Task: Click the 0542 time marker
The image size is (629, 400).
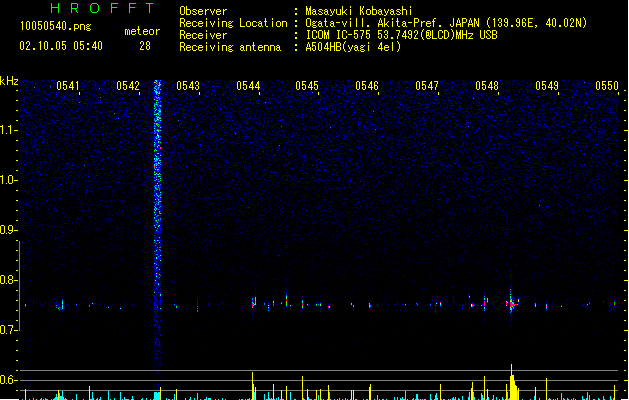Action: (128, 86)
